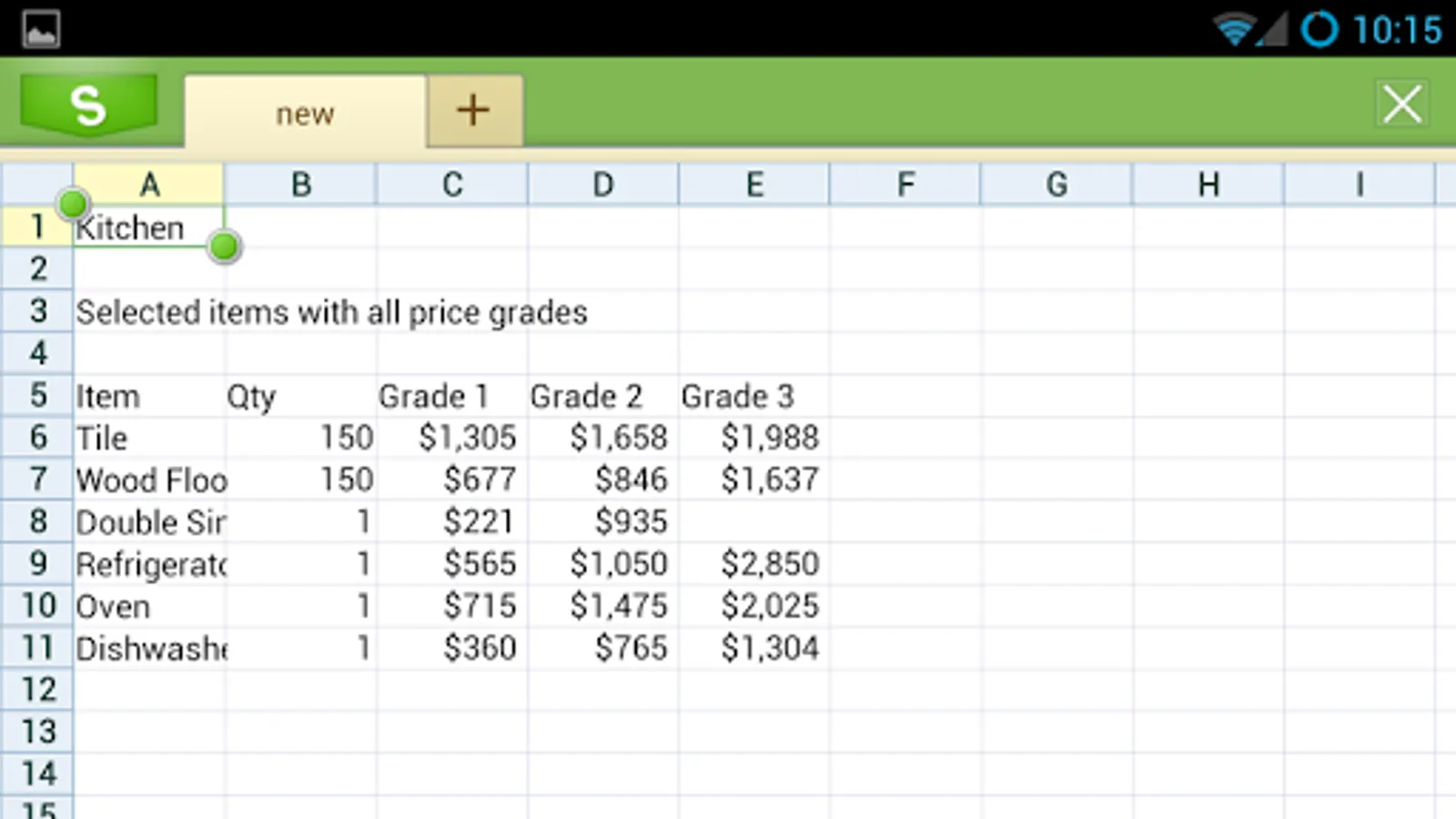
Task: Select the 'Grade 2' header cell
Action: pos(603,396)
